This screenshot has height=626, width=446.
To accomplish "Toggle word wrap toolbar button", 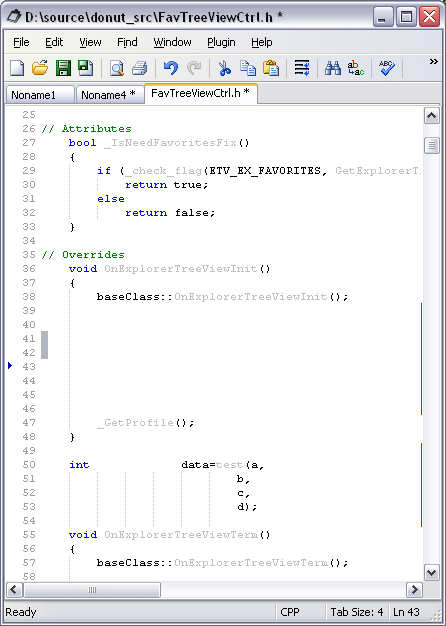I will 302,68.
